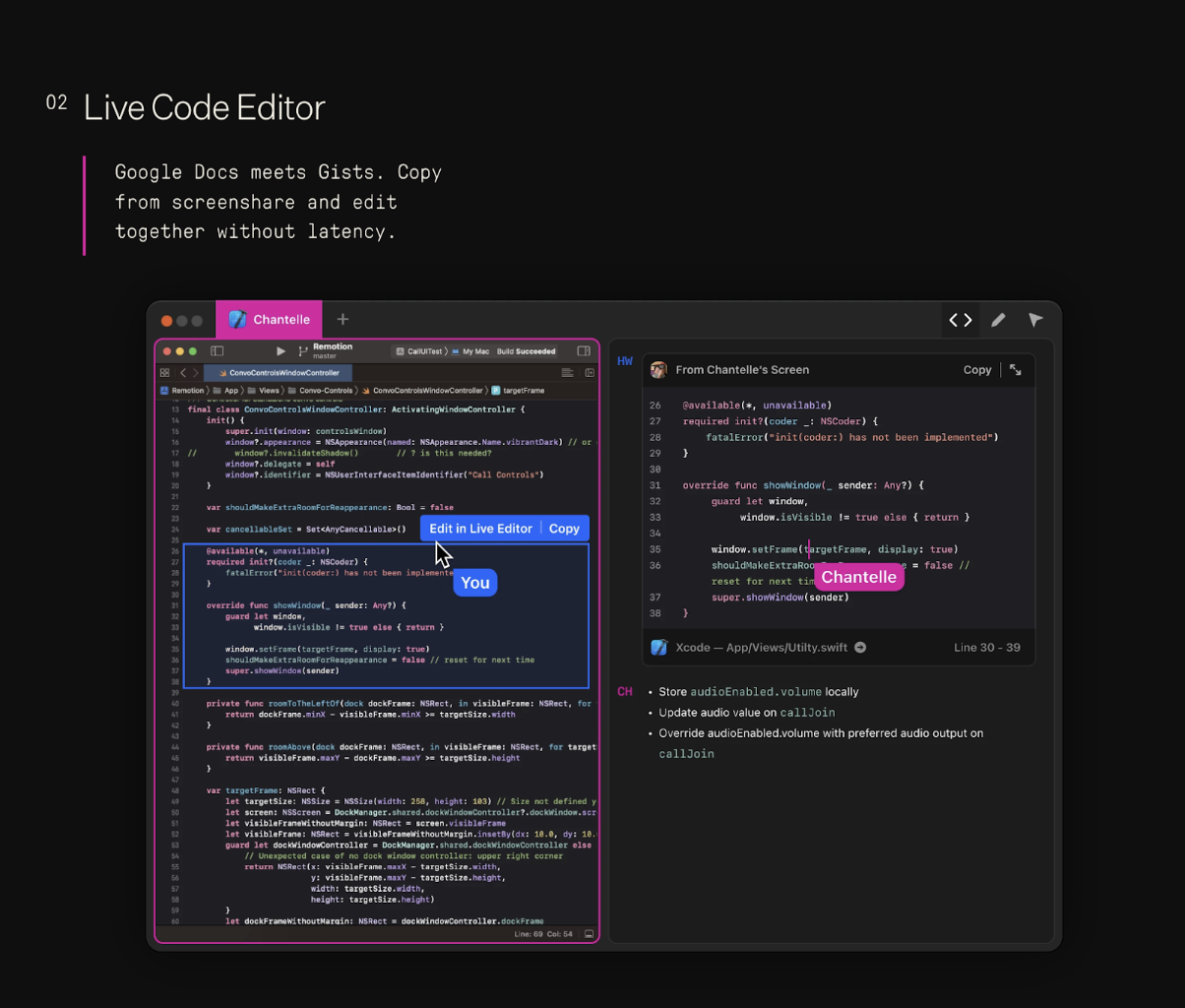
Task: Click Convo-Controls in the jump bar
Action: (x=320, y=391)
